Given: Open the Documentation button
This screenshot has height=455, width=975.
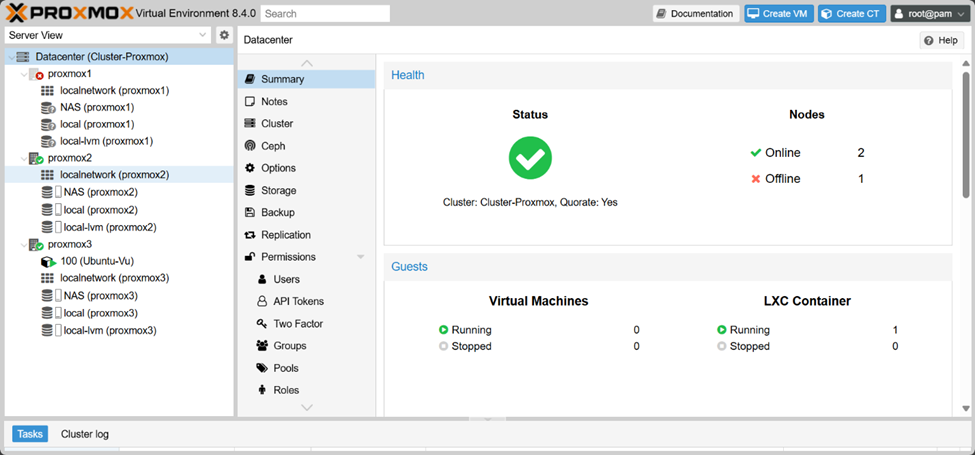Looking at the screenshot, I should click(696, 14).
